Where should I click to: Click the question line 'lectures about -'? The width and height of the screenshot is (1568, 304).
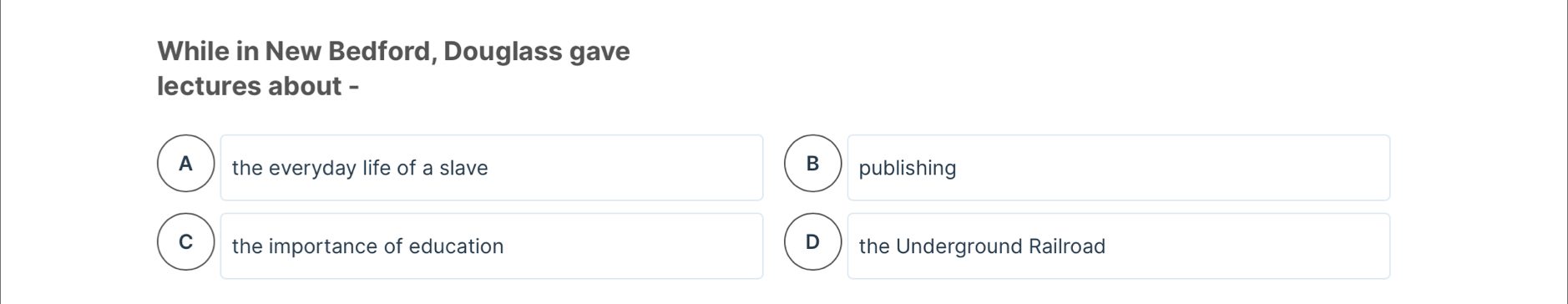[258, 86]
